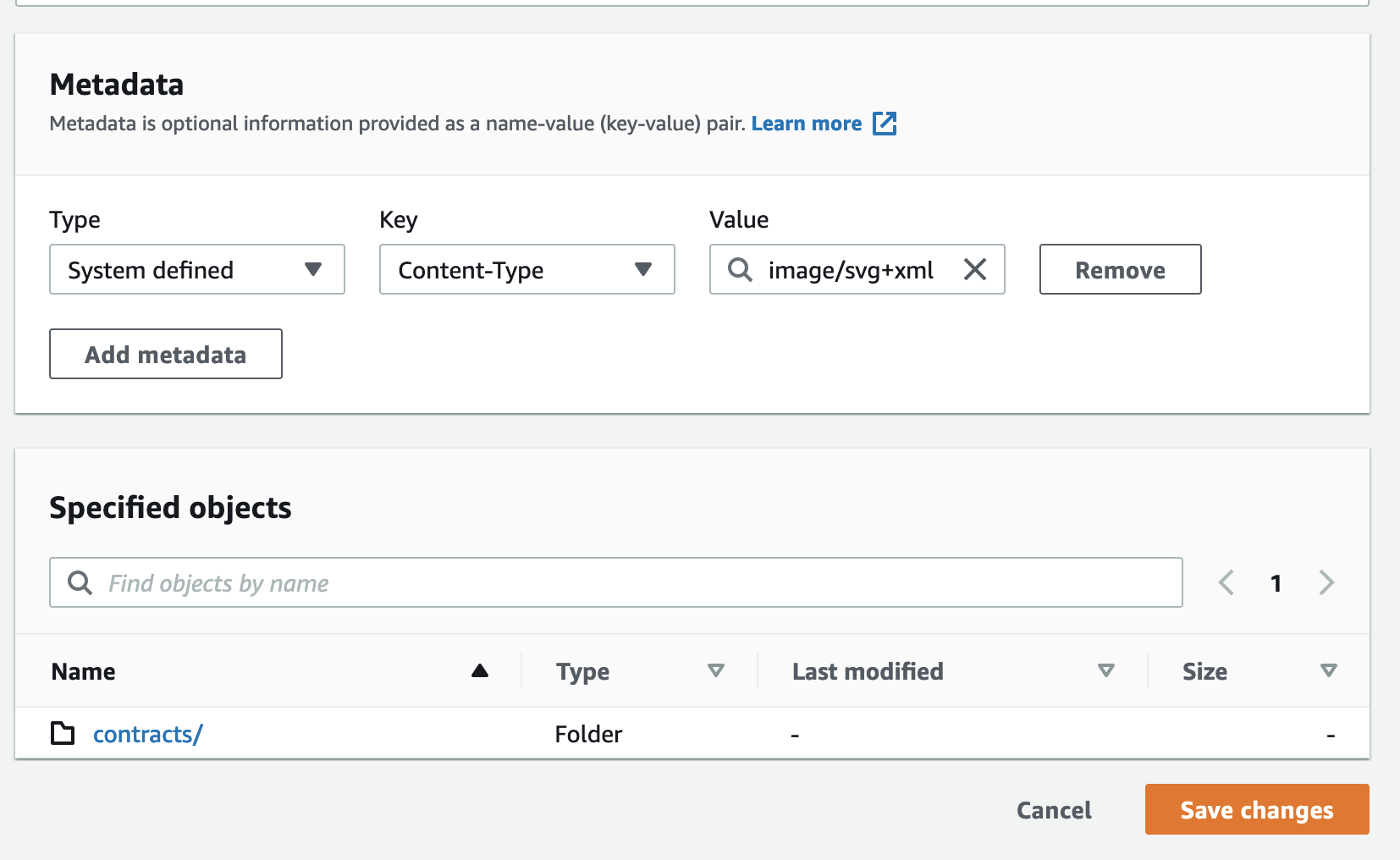This screenshot has height=860, width=1400.
Task: Sort the Type column arrow
Action: click(x=716, y=671)
